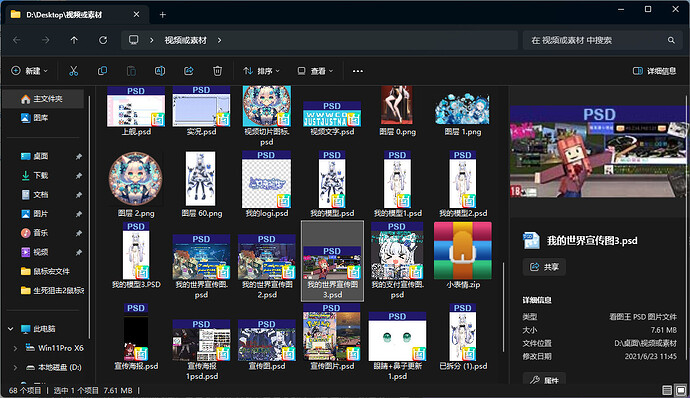This screenshot has height=398, width=690.
Task: Add a new tab with plus button
Action: click(162, 15)
